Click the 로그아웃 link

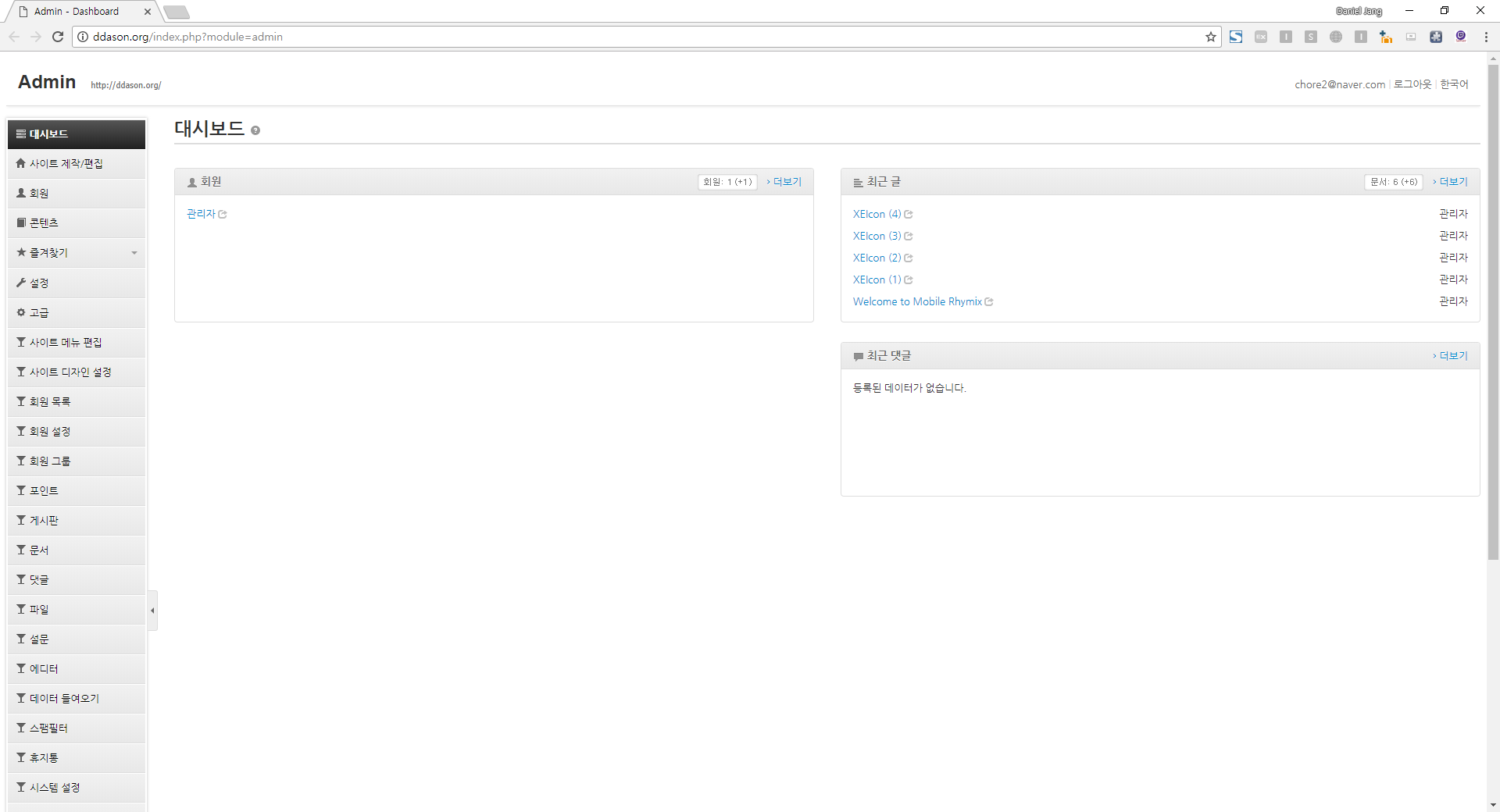click(x=1412, y=84)
